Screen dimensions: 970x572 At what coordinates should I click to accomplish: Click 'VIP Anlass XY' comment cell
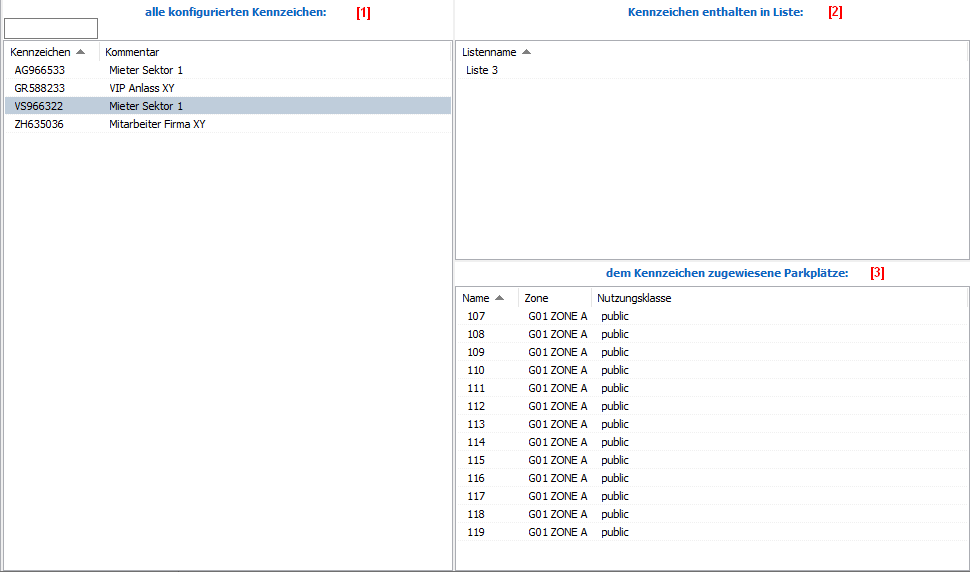point(142,88)
